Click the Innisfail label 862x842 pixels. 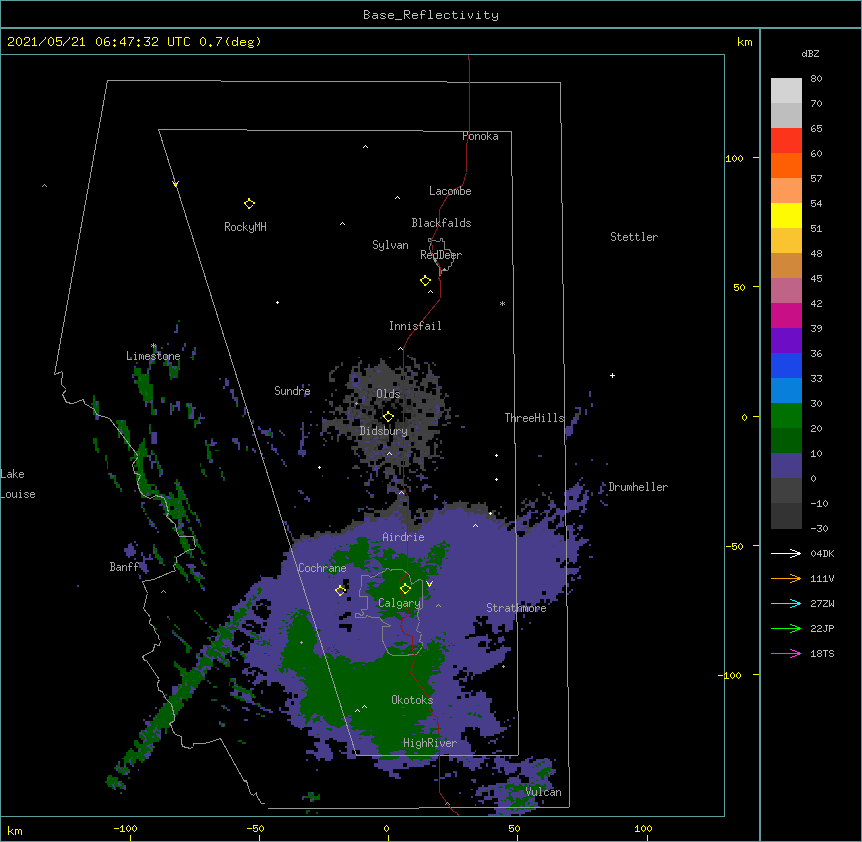[x=415, y=326]
